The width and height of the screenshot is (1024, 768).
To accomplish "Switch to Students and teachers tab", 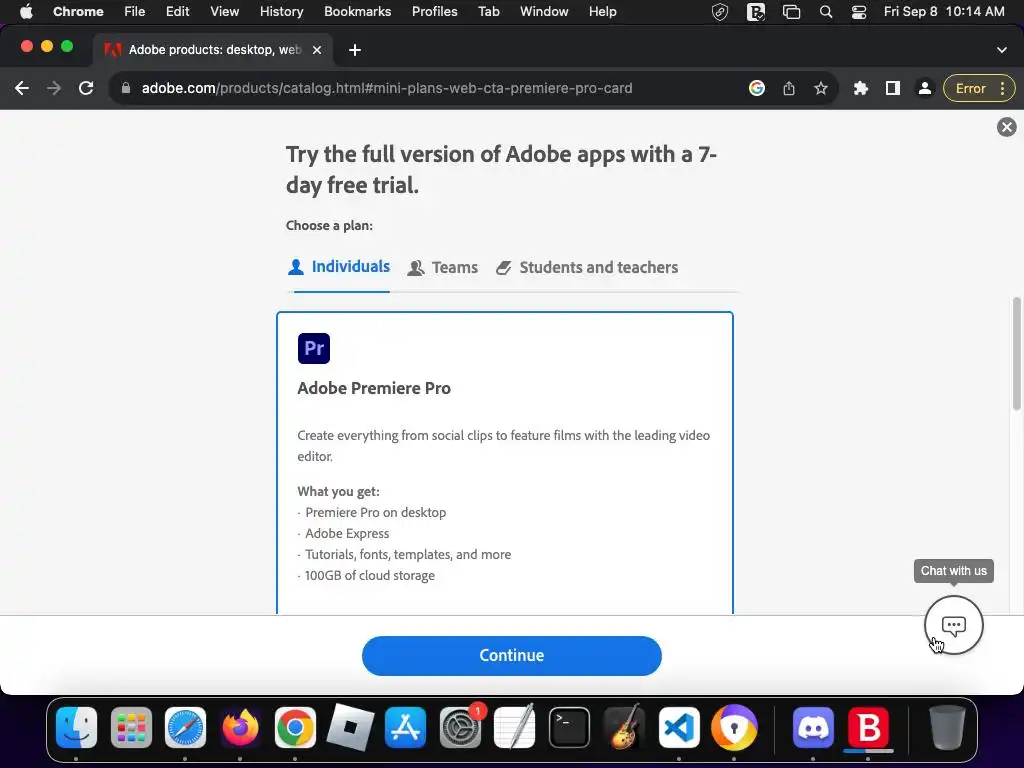I will [x=587, y=267].
